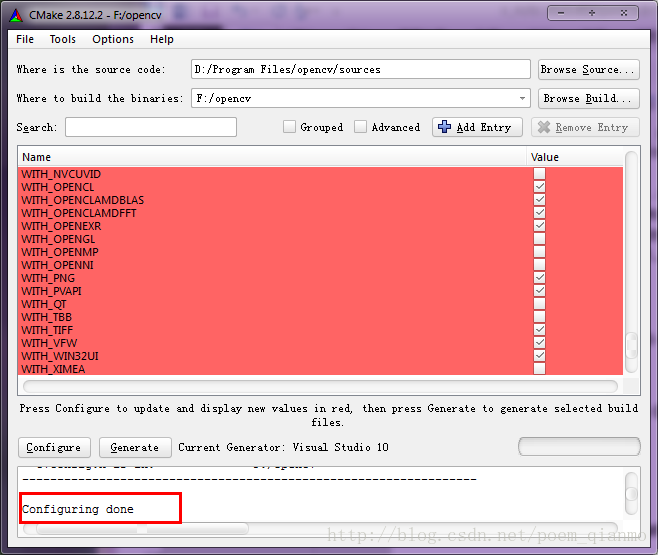Select the WITH_OPENCLAMDBLAS entry name

click(83, 200)
